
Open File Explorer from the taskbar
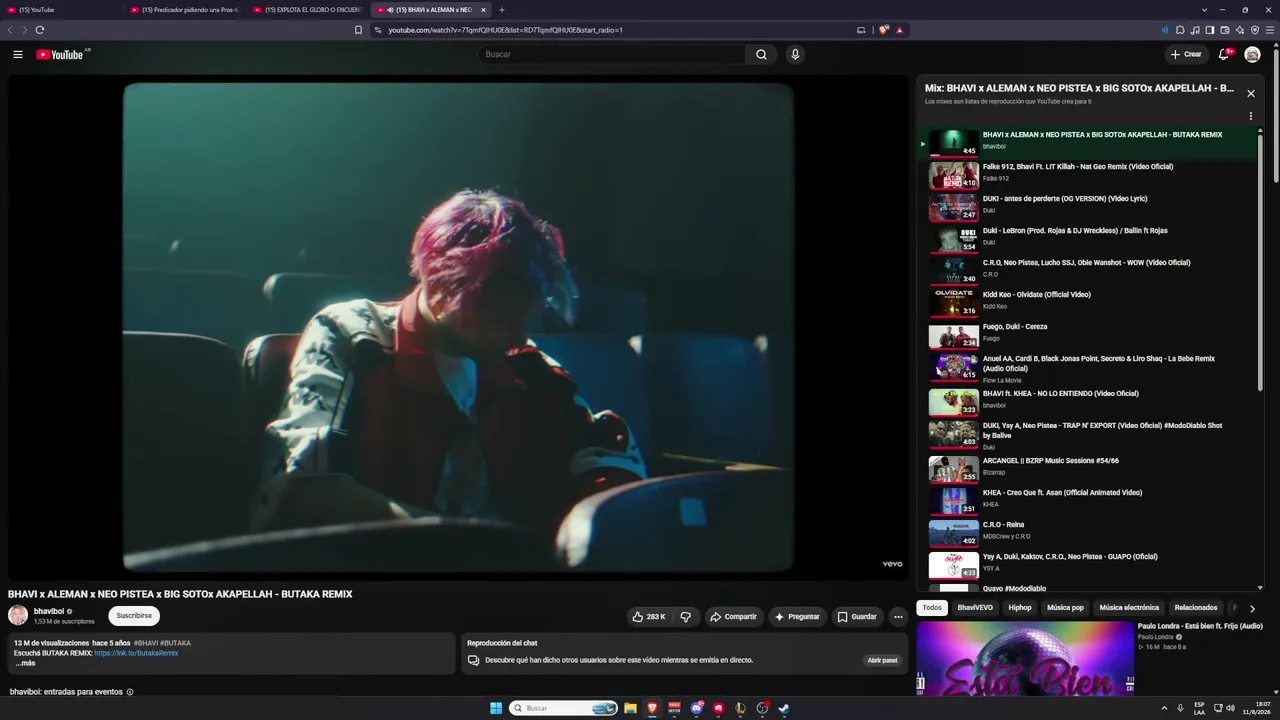(x=630, y=708)
